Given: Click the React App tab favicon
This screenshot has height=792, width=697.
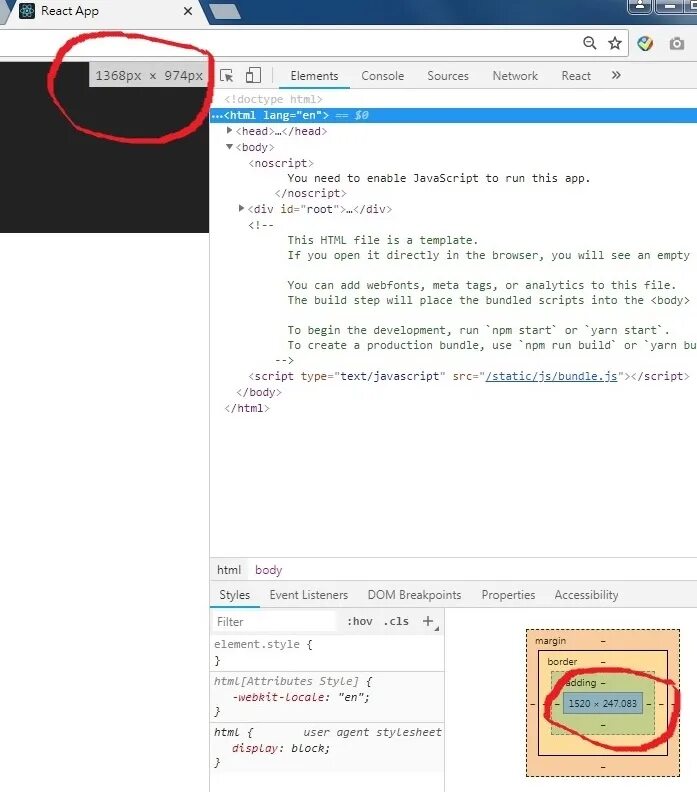Looking at the screenshot, I should coord(27,11).
